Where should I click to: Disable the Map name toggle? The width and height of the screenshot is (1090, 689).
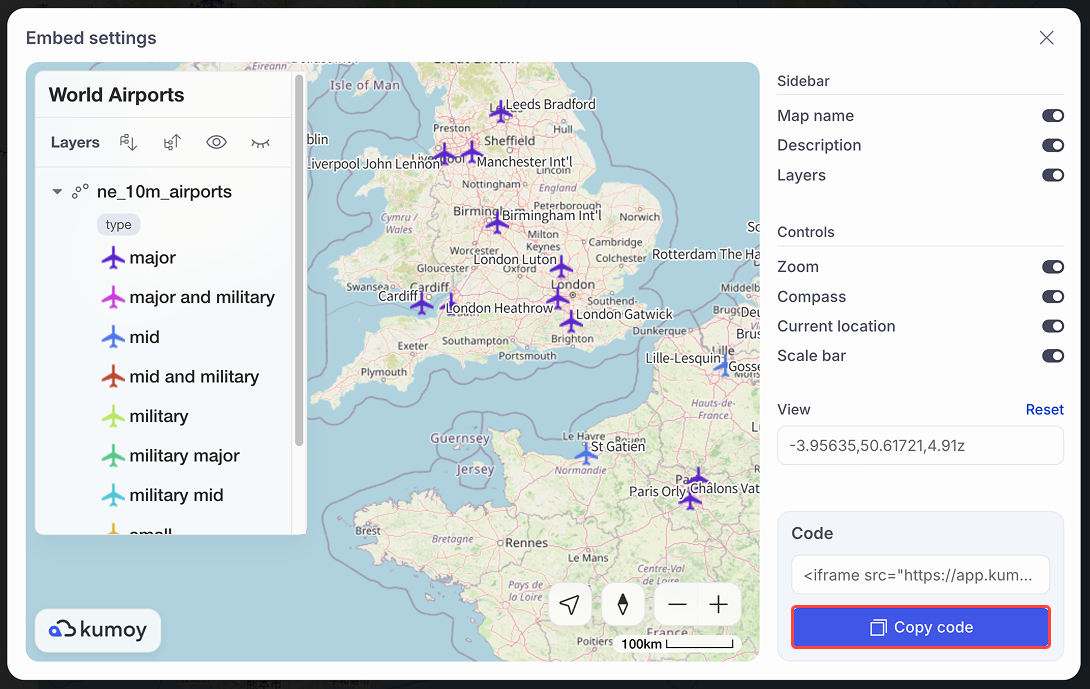tap(1052, 115)
